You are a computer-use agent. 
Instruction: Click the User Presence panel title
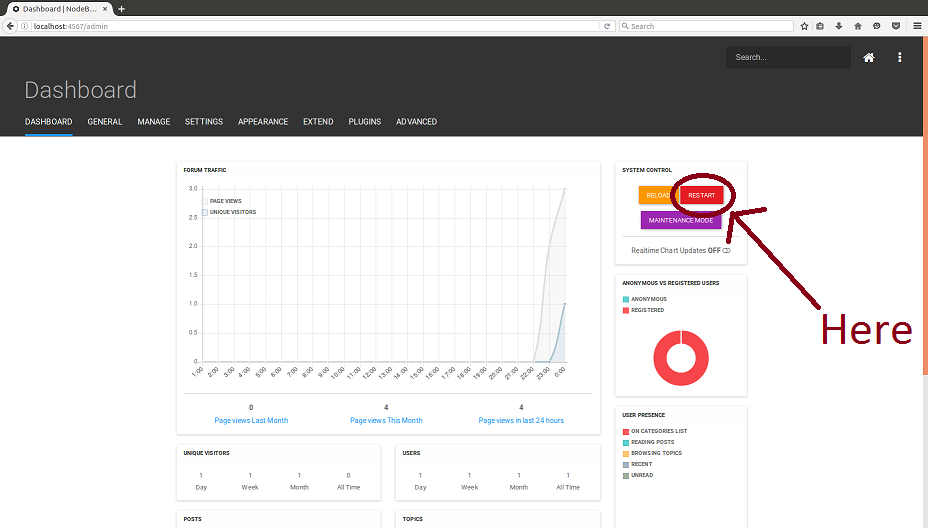click(x=643, y=415)
